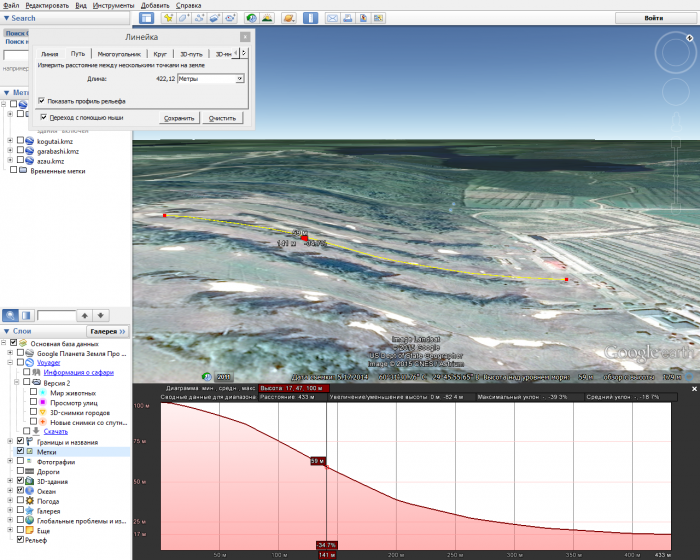Move selected item up with the arrow button
The width and height of the screenshot is (700, 560).
84,315
